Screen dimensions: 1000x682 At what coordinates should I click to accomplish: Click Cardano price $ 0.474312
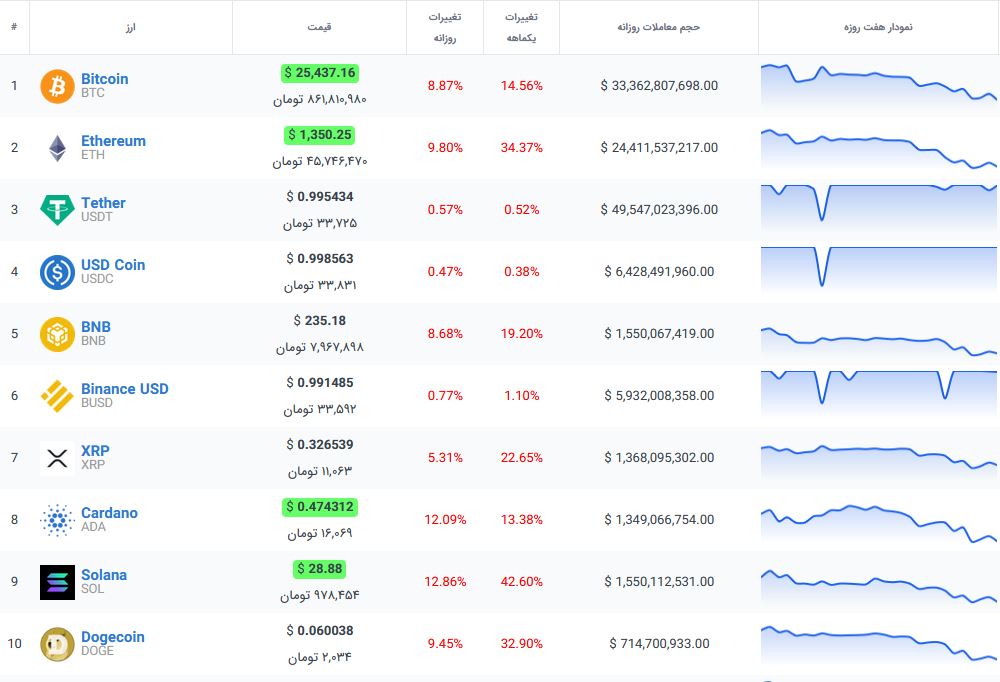[320, 507]
